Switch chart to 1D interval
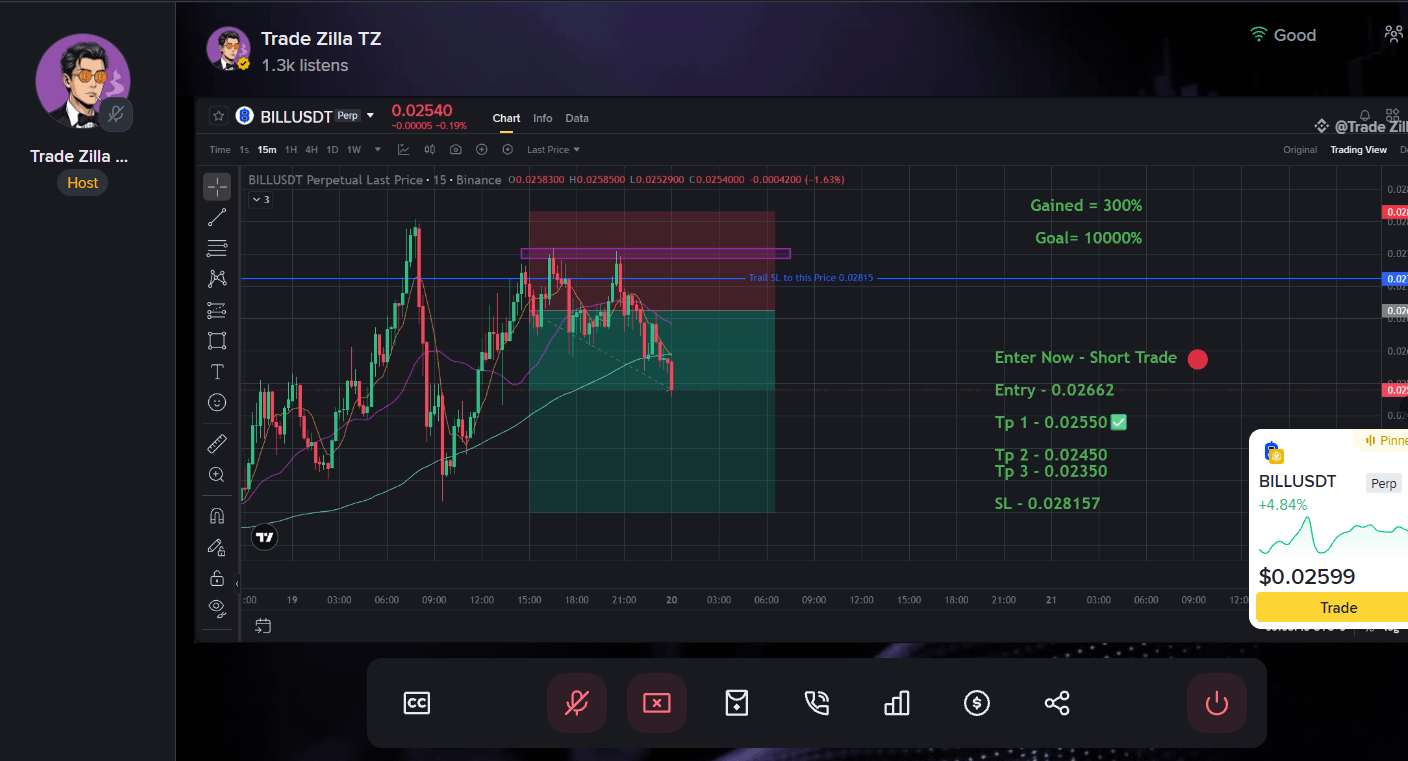Viewport: 1408px width, 761px height. [x=332, y=150]
